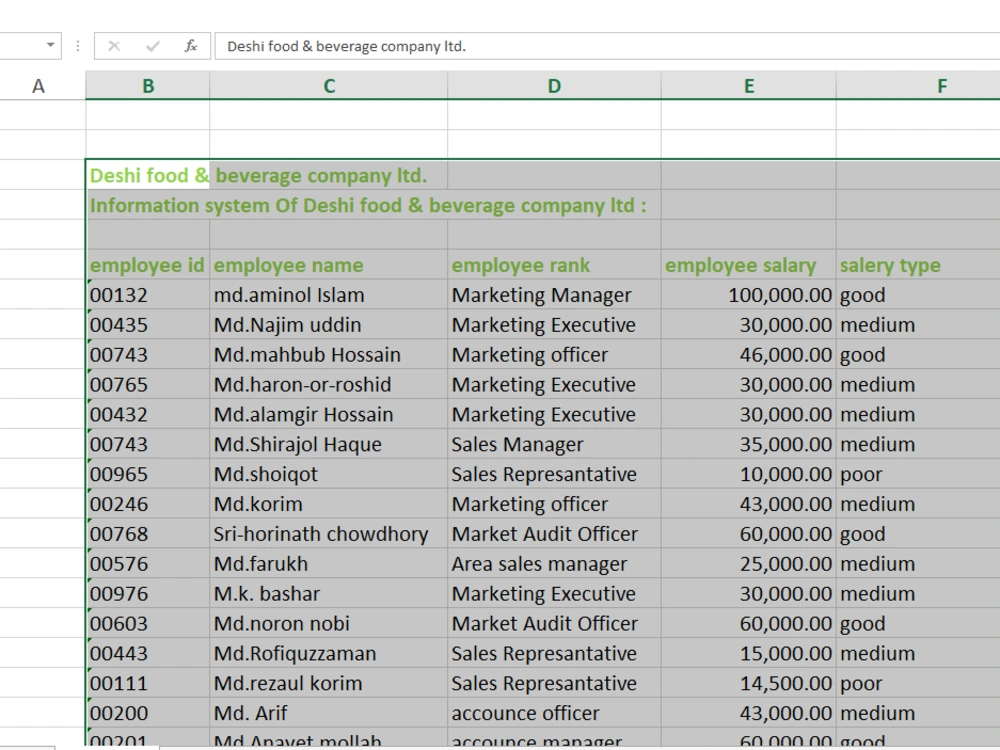Click employee id cell 00965
The width and height of the screenshot is (1000, 750).
point(148,474)
